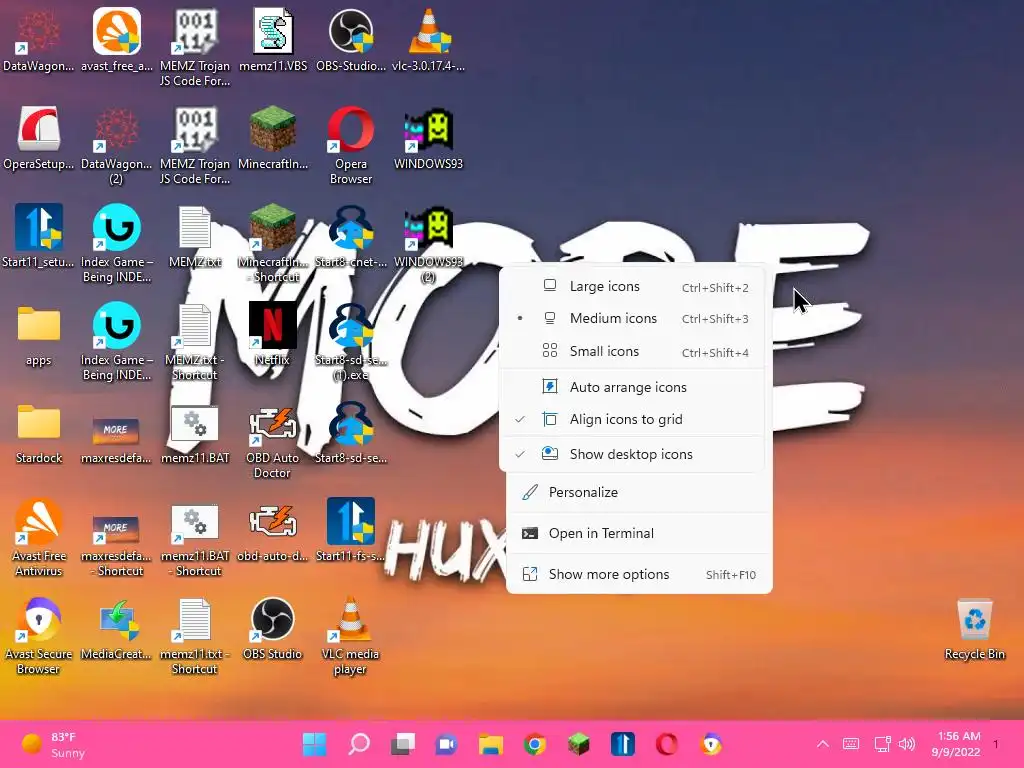Select the apps folder
Image resolution: width=1024 pixels, height=768 pixels.
(x=39, y=334)
